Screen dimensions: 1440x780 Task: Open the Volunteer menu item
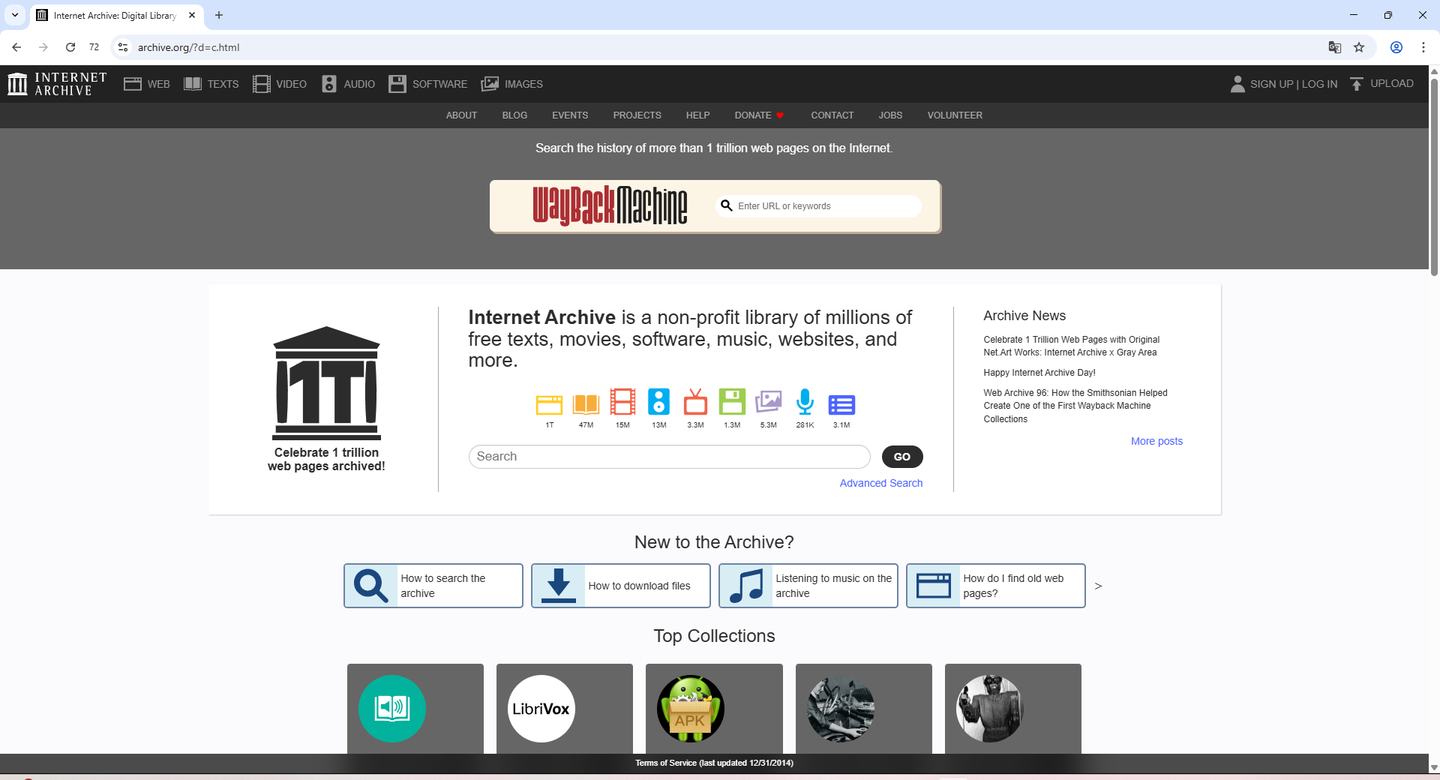point(954,115)
